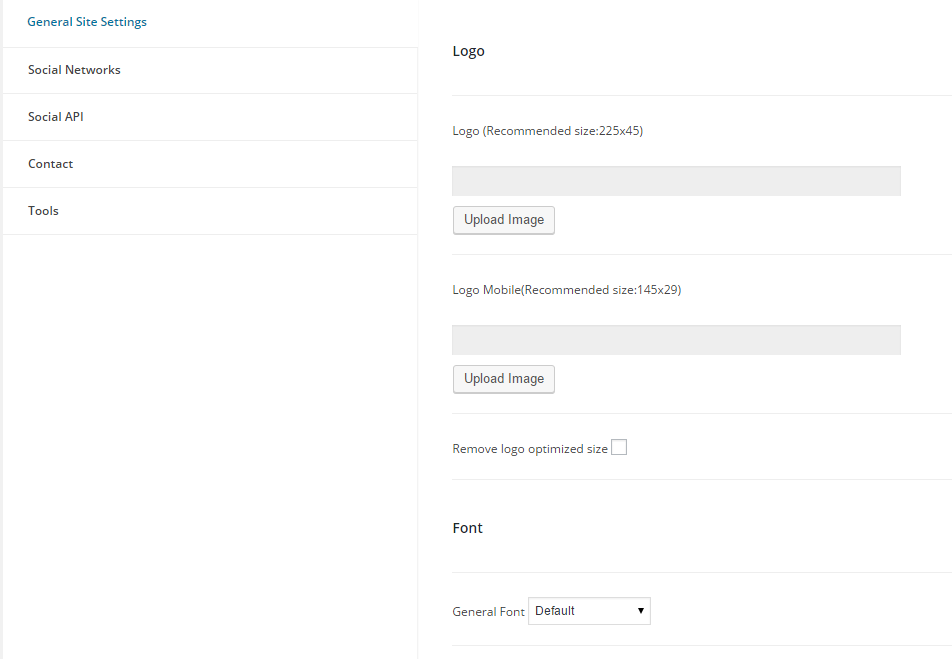This screenshot has width=952, height=659.
Task: Go to the Contact settings tab
Action: 50,164
